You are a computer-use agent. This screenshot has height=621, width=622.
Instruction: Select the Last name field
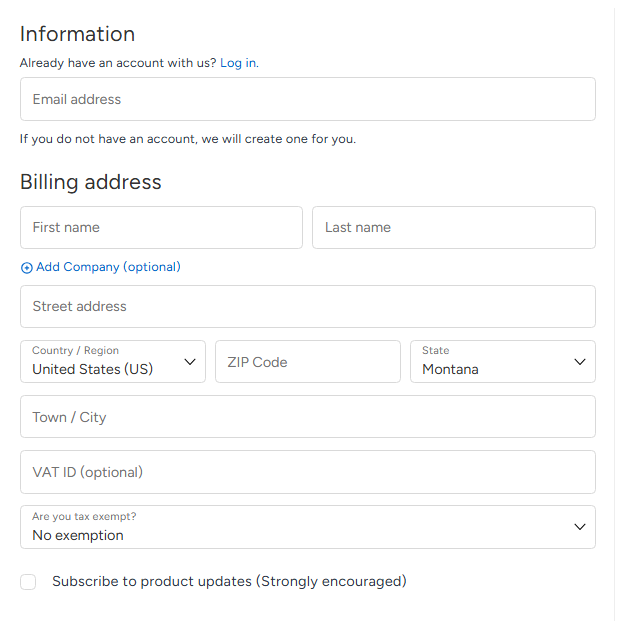click(453, 227)
